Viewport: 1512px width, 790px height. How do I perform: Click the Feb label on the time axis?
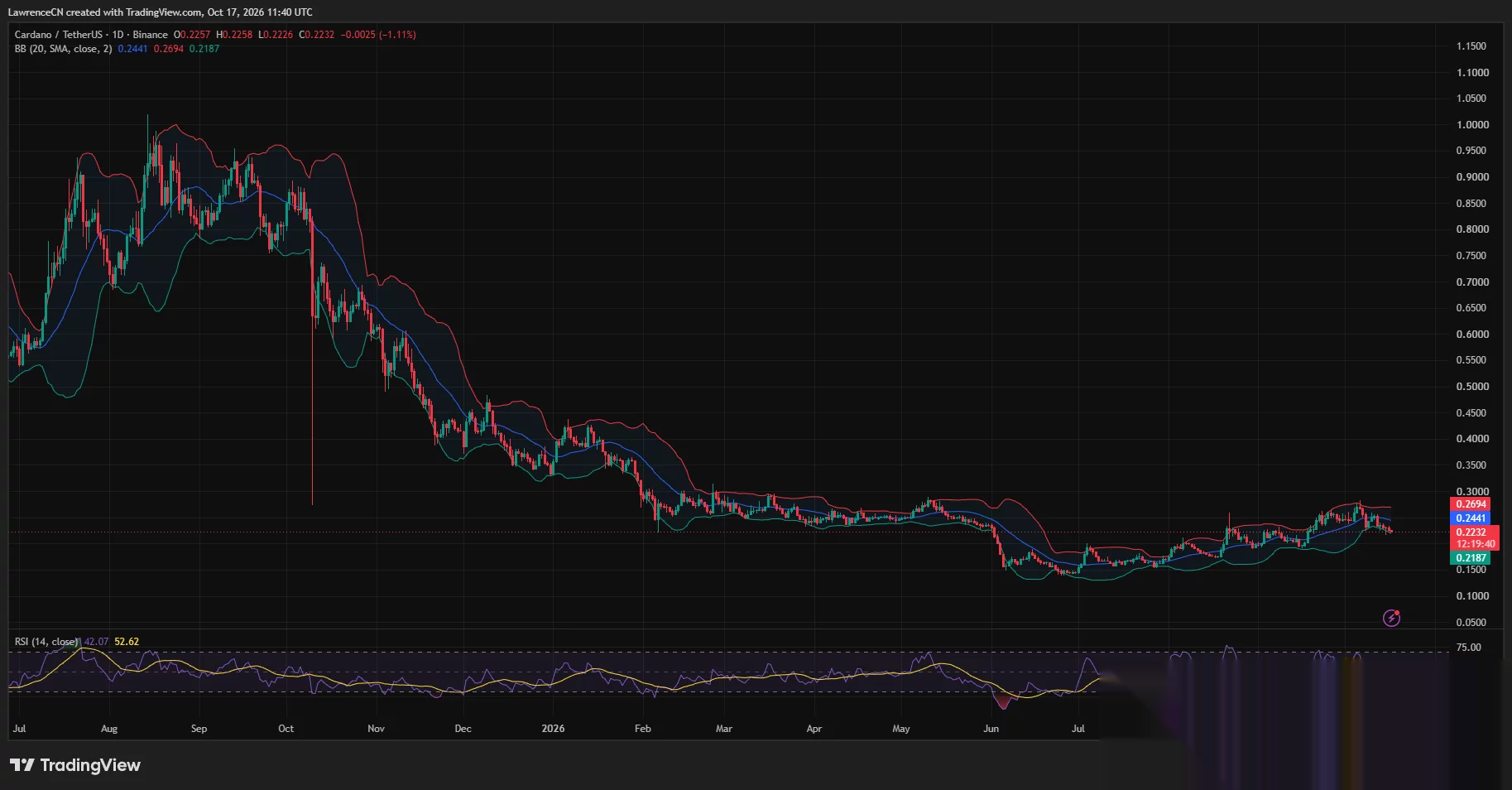(x=642, y=729)
